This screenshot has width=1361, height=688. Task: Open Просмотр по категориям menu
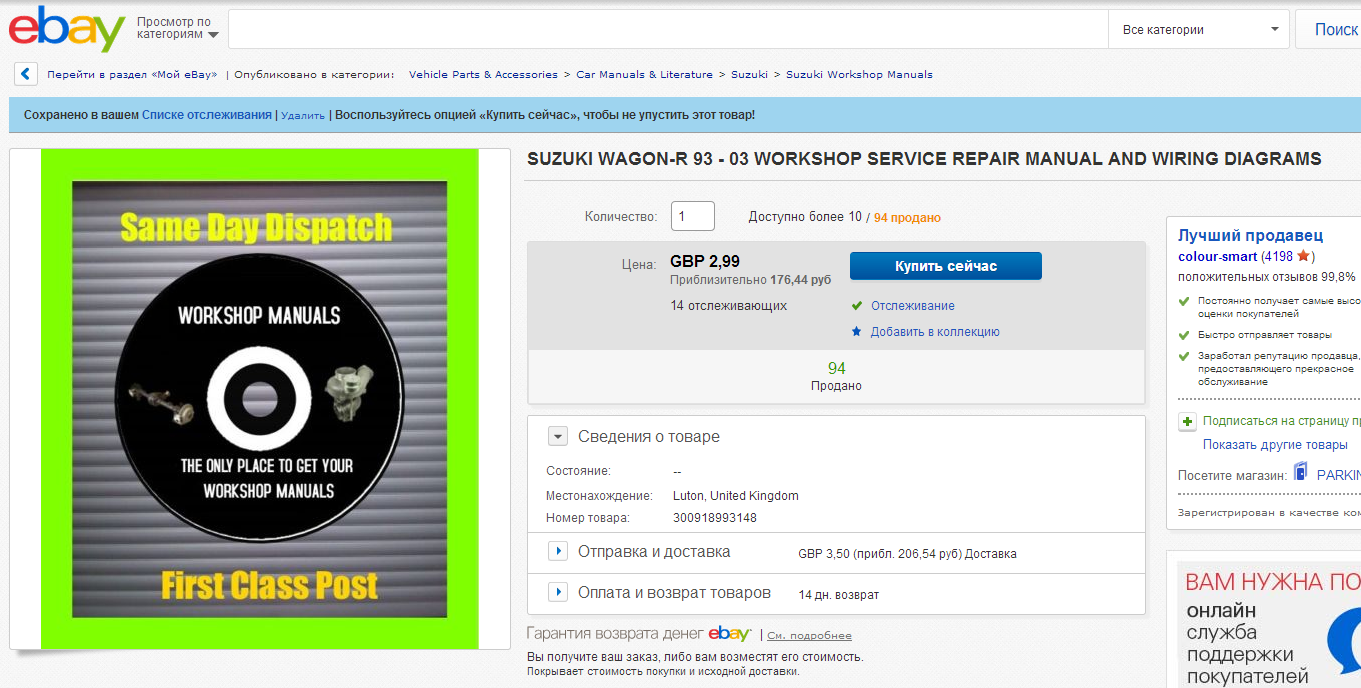pos(177,28)
